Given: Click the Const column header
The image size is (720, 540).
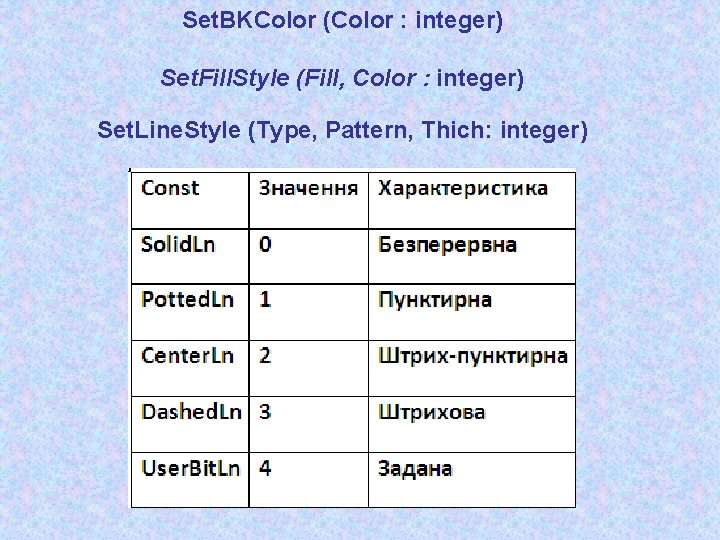Looking at the screenshot, I should [190, 200].
